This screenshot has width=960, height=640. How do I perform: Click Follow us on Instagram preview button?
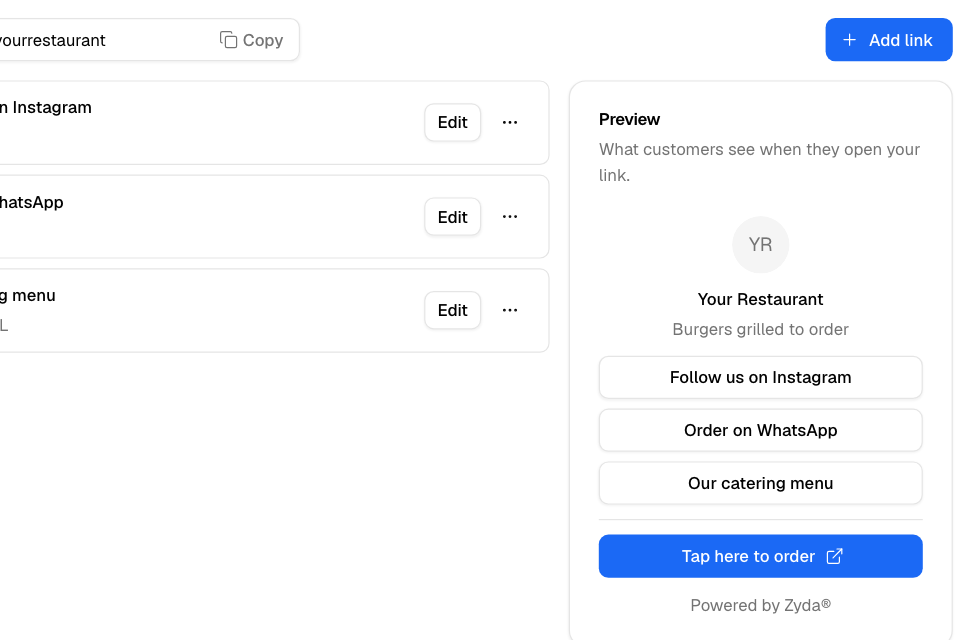click(x=760, y=377)
